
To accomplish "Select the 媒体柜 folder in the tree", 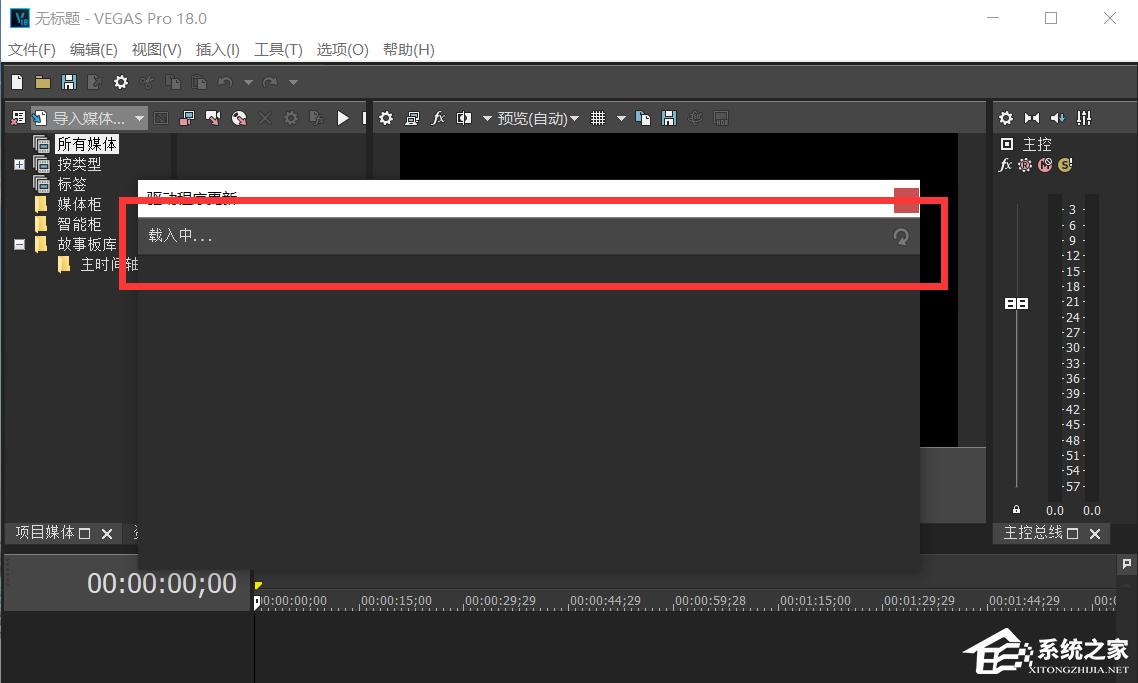I will point(78,204).
